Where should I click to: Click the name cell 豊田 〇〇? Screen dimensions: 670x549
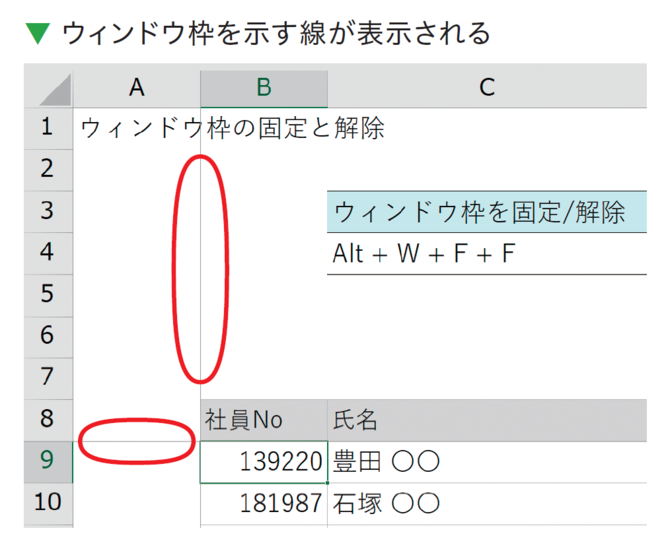(487, 462)
